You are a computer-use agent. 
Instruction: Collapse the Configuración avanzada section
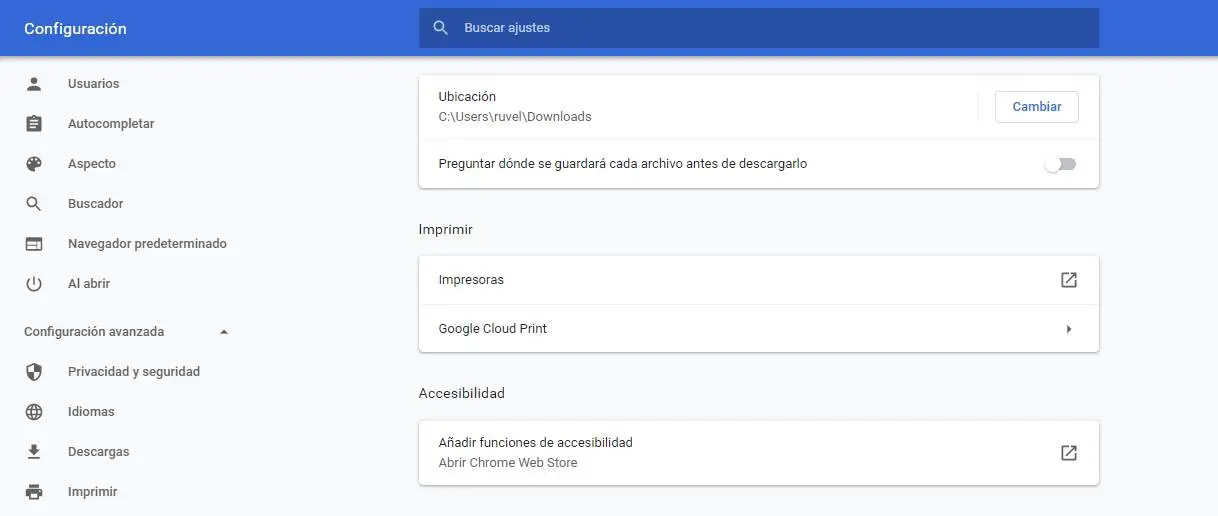(x=224, y=332)
